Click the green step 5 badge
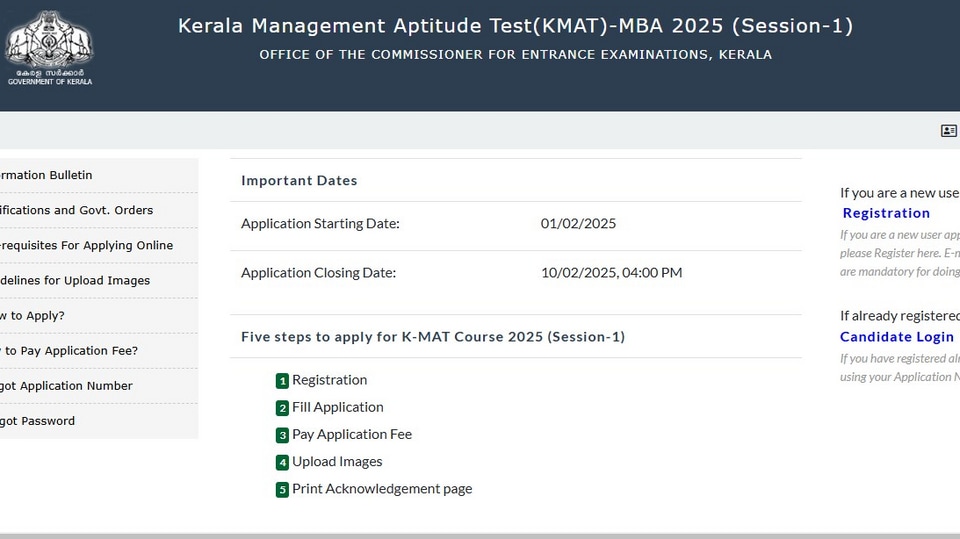Image resolution: width=960 pixels, height=539 pixels. pos(282,489)
